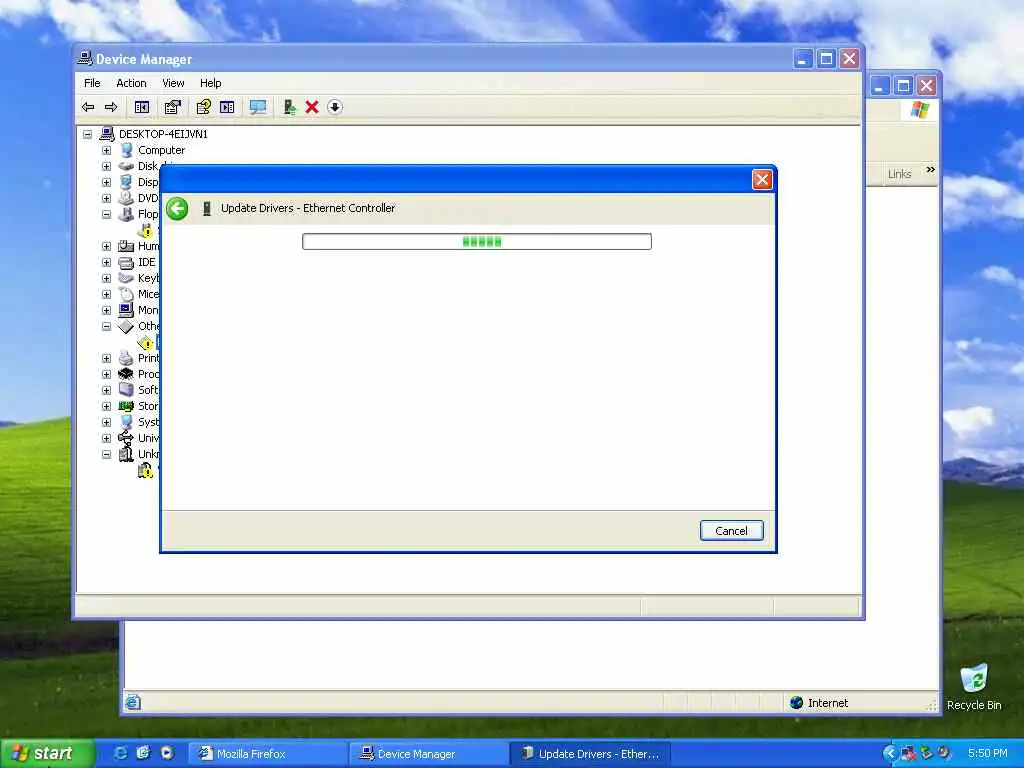Click the green driver search progress bar
The width and height of the screenshot is (1024, 768).
(477, 242)
